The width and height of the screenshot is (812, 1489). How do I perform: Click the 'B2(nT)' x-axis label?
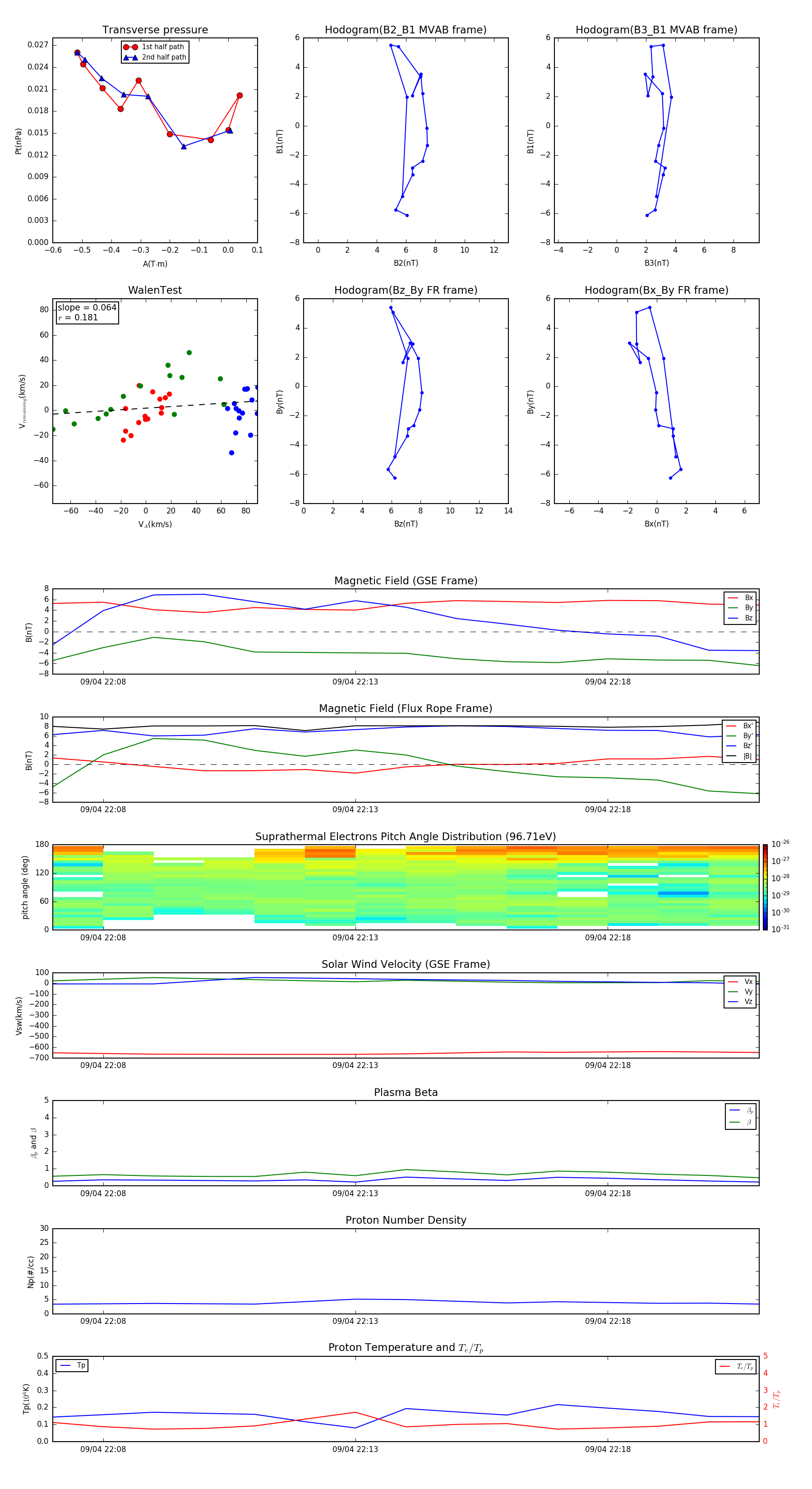click(406, 263)
